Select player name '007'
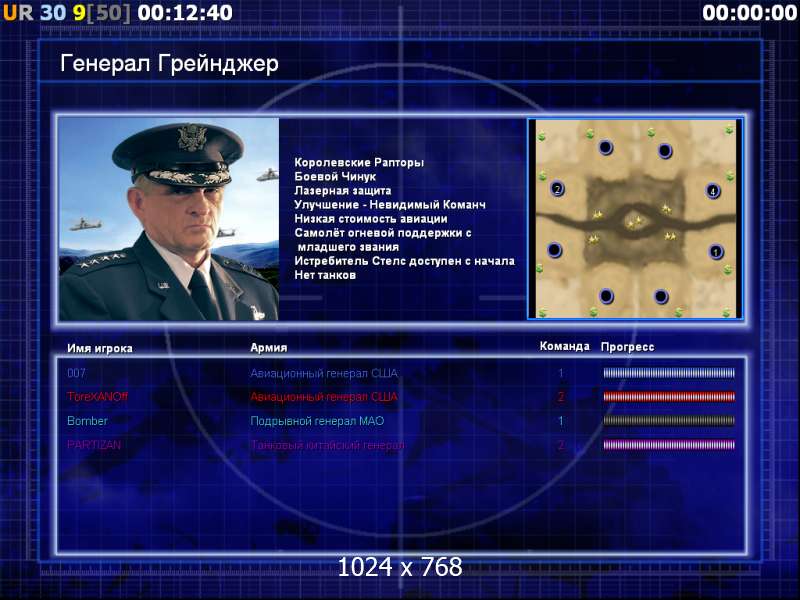800x600 pixels. [77, 373]
